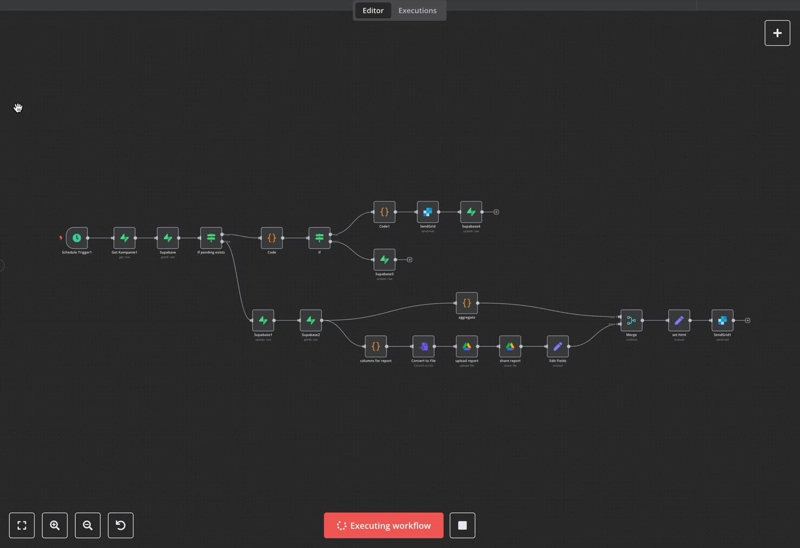Open the Edit Fields node

click(558, 346)
